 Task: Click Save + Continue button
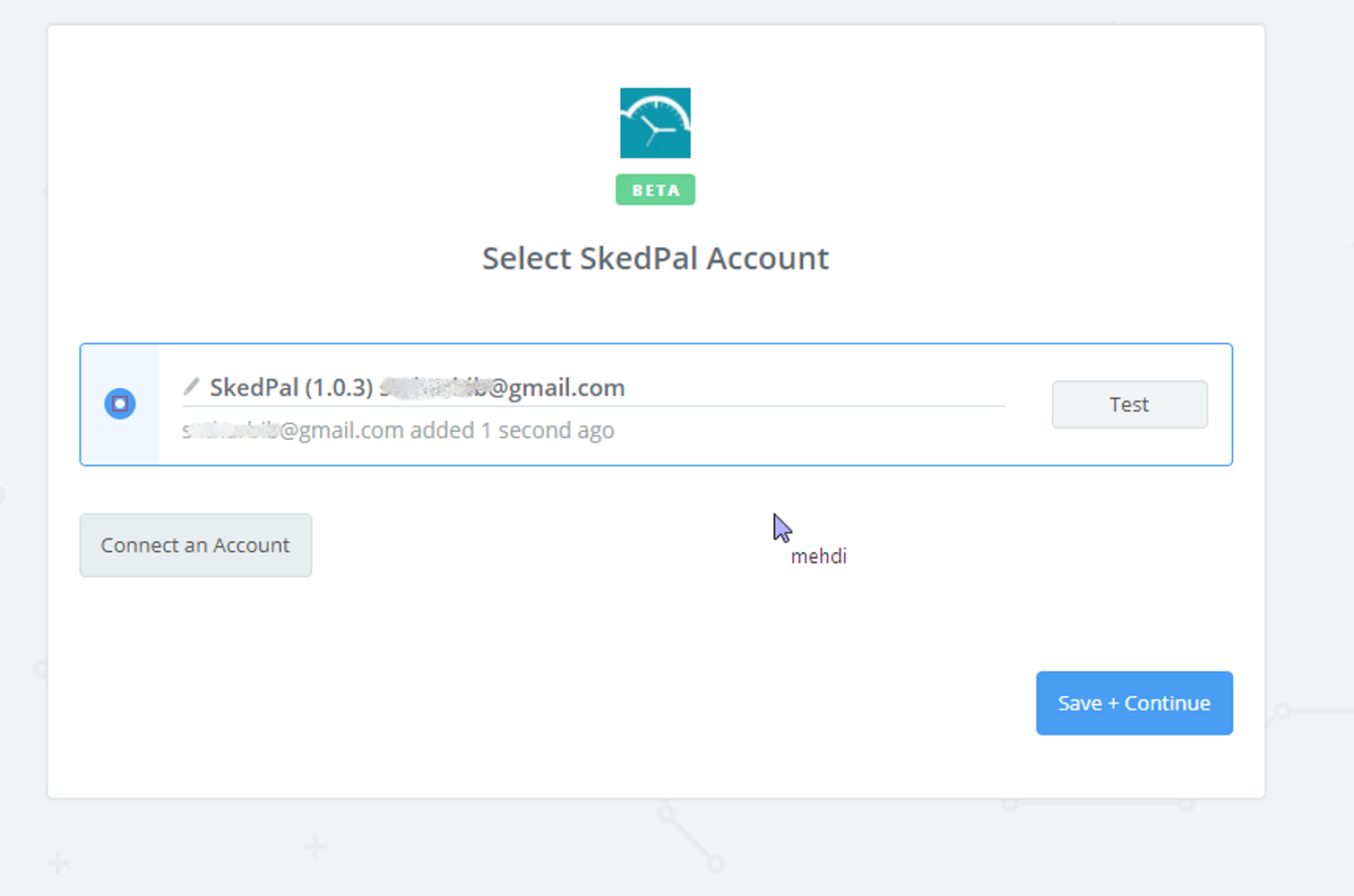[x=1134, y=703]
